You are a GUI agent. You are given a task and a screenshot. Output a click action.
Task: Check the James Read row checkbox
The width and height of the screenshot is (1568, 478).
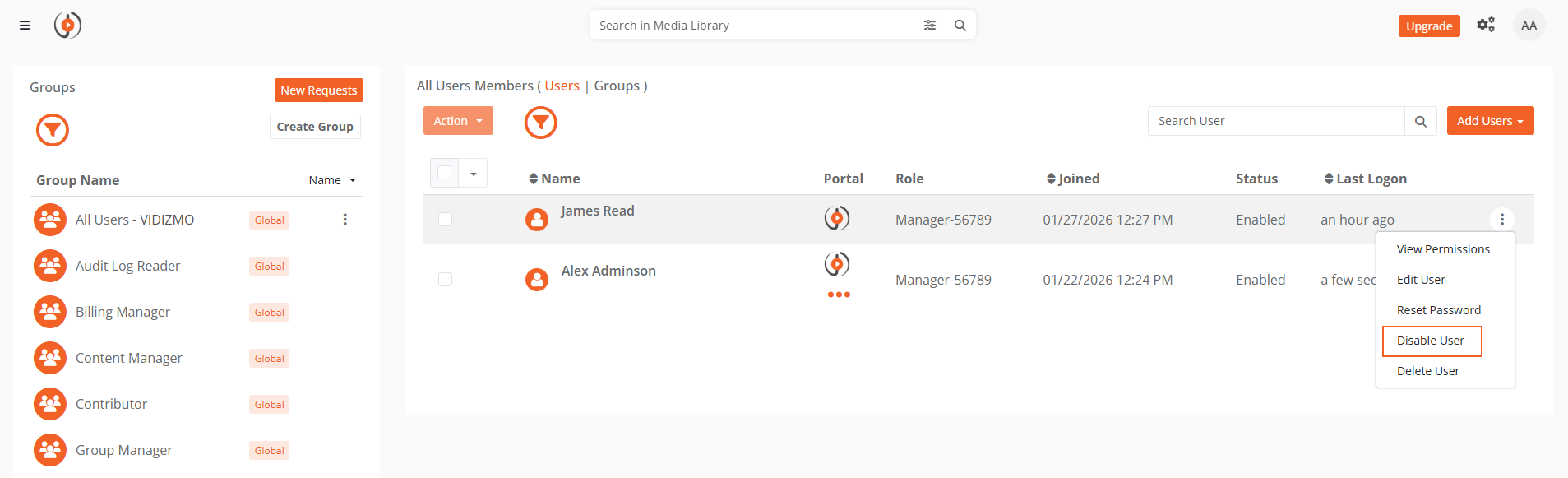[445, 220]
